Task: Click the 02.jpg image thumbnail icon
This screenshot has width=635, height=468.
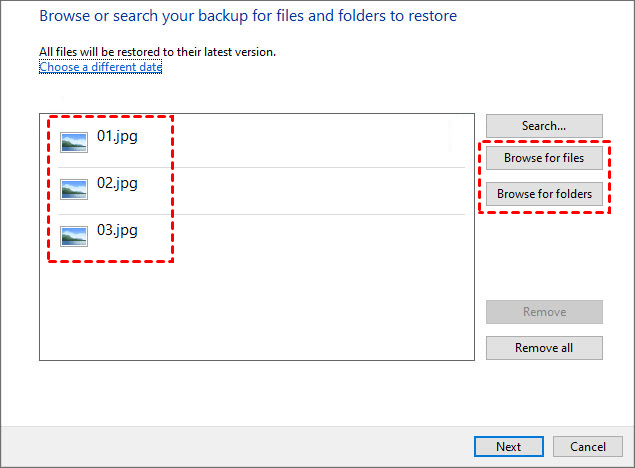Action: tap(74, 189)
